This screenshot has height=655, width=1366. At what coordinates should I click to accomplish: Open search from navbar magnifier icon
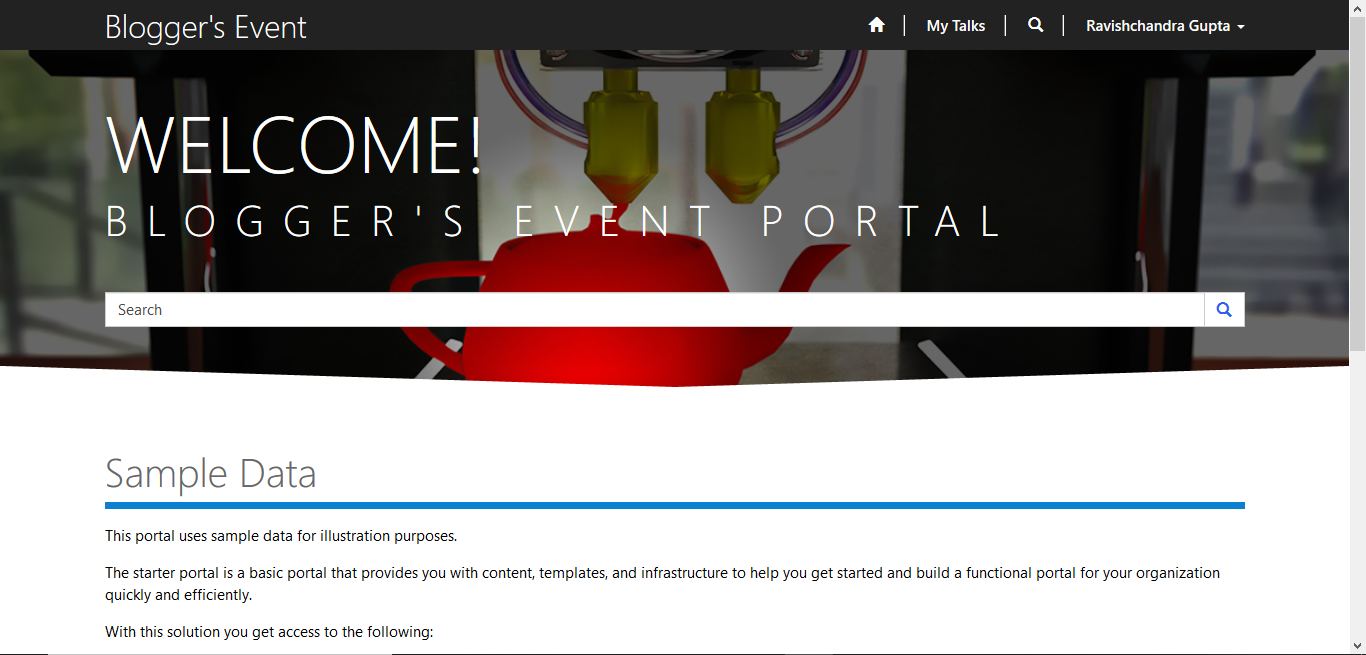[x=1035, y=25]
